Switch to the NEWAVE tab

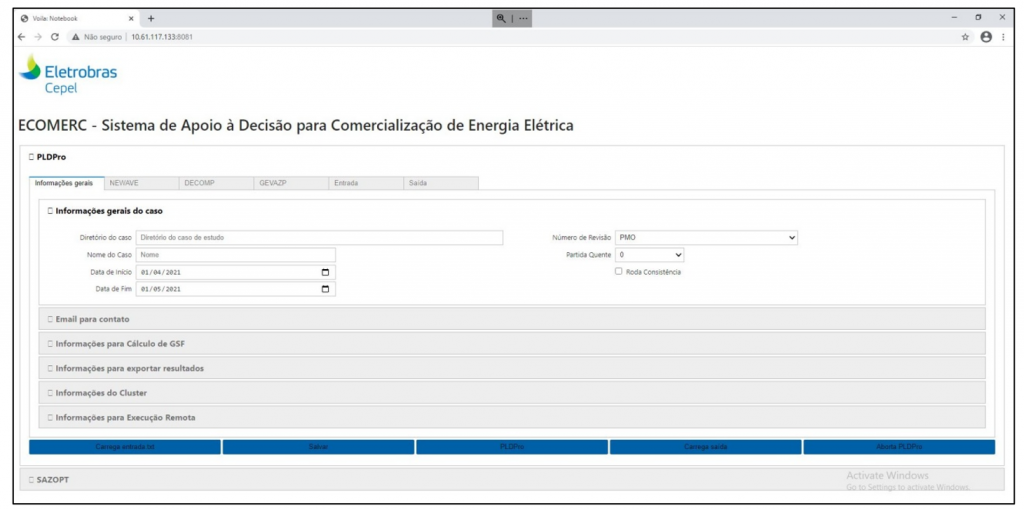[x=124, y=183]
